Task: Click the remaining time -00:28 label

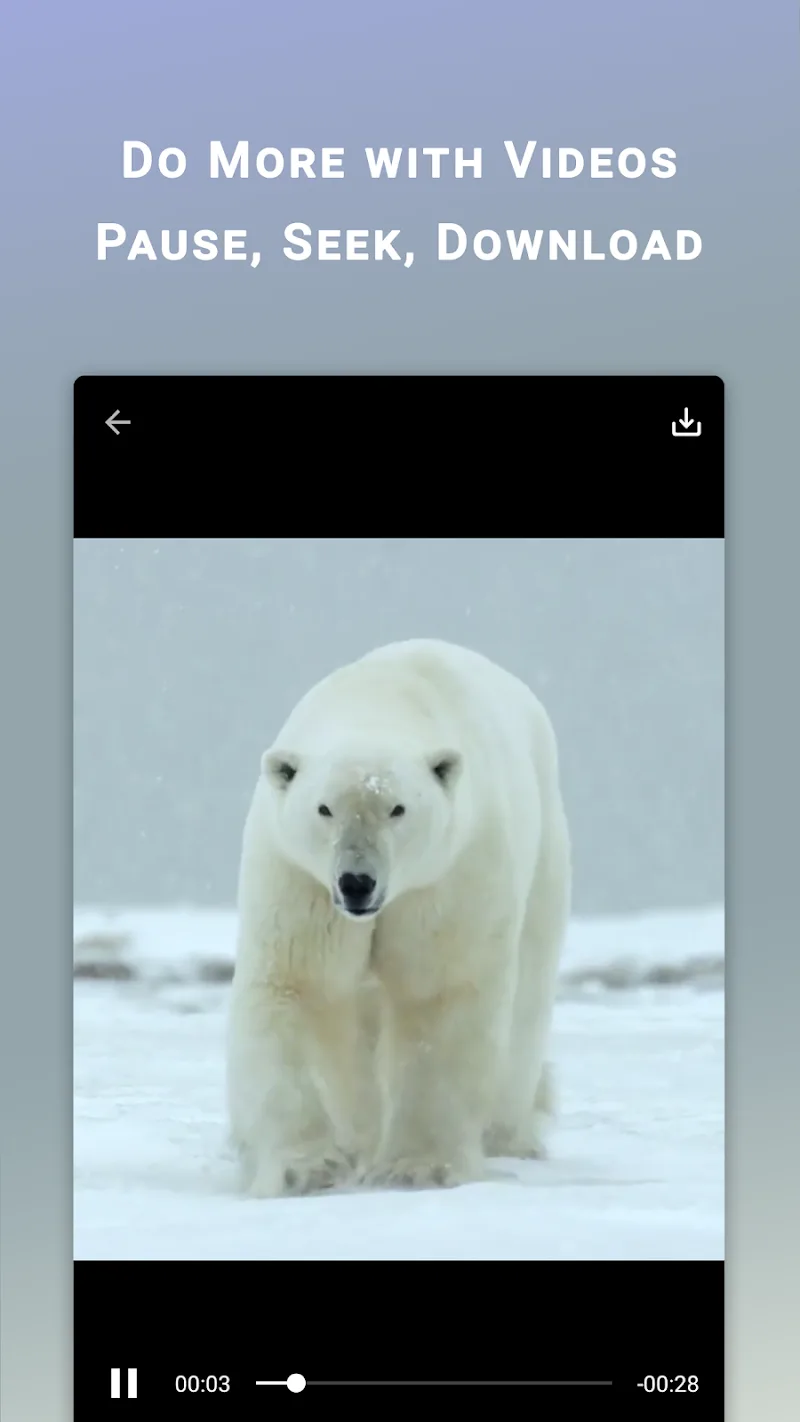Action: [667, 1384]
